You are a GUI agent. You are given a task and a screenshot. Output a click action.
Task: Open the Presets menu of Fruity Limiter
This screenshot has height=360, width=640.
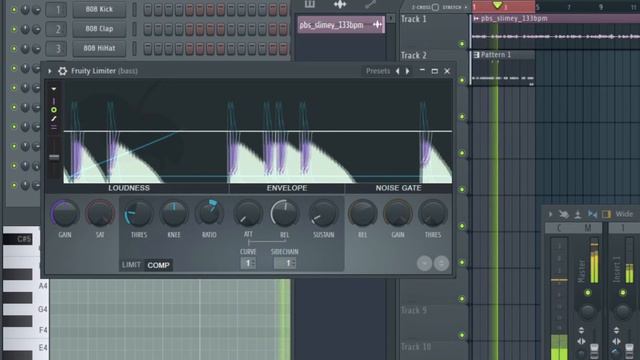pyautogui.click(x=378, y=71)
